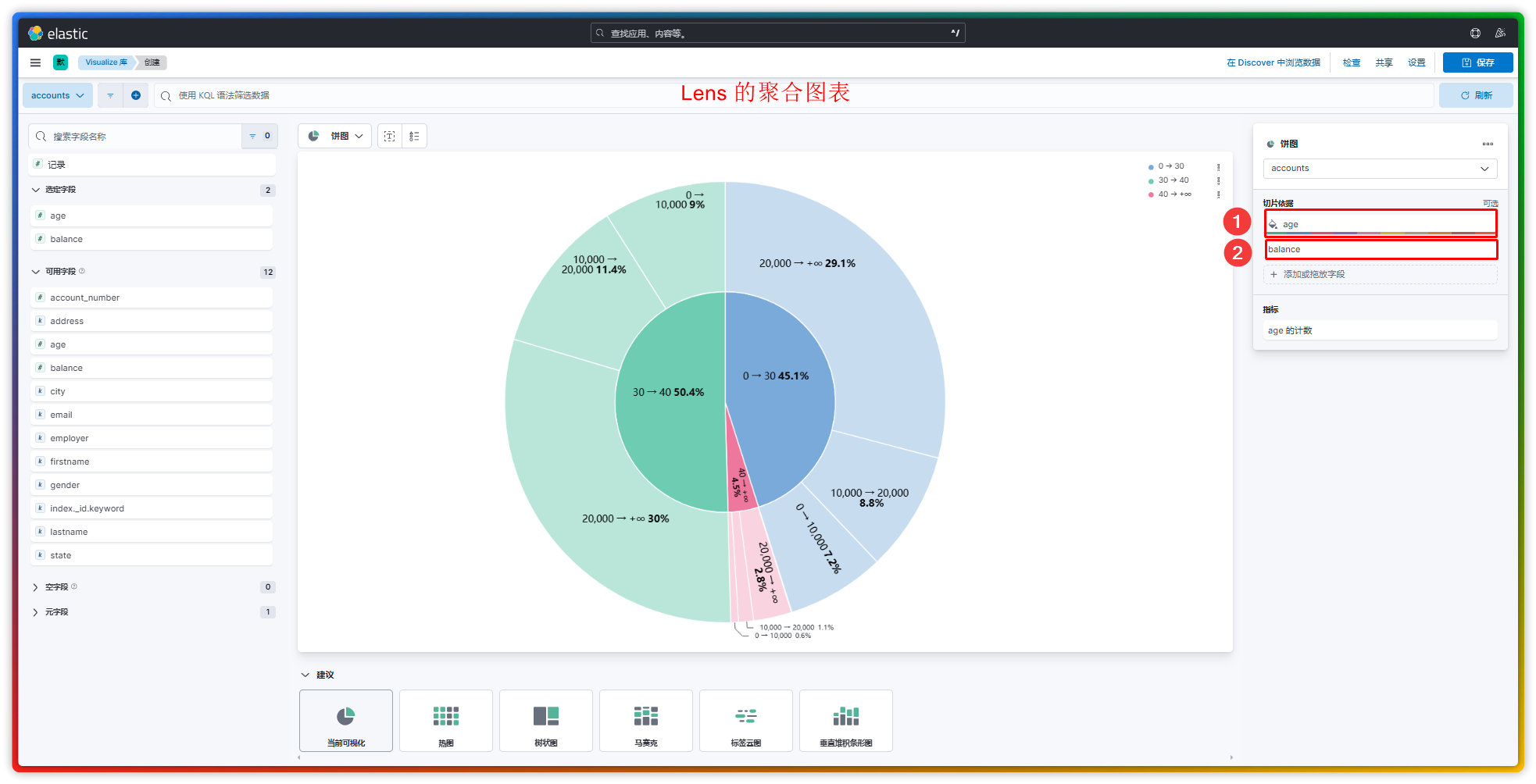
Task: Add a filter with the plus icon
Action: coord(136,95)
